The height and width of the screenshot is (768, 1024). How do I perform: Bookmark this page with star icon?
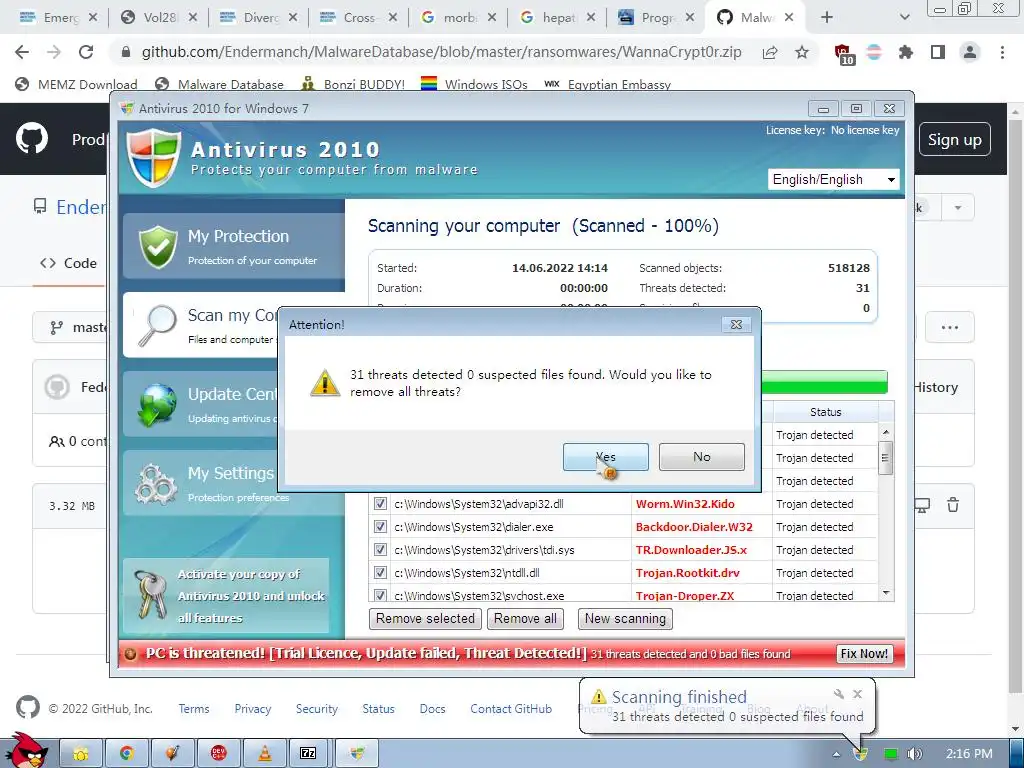click(x=802, y=52)
